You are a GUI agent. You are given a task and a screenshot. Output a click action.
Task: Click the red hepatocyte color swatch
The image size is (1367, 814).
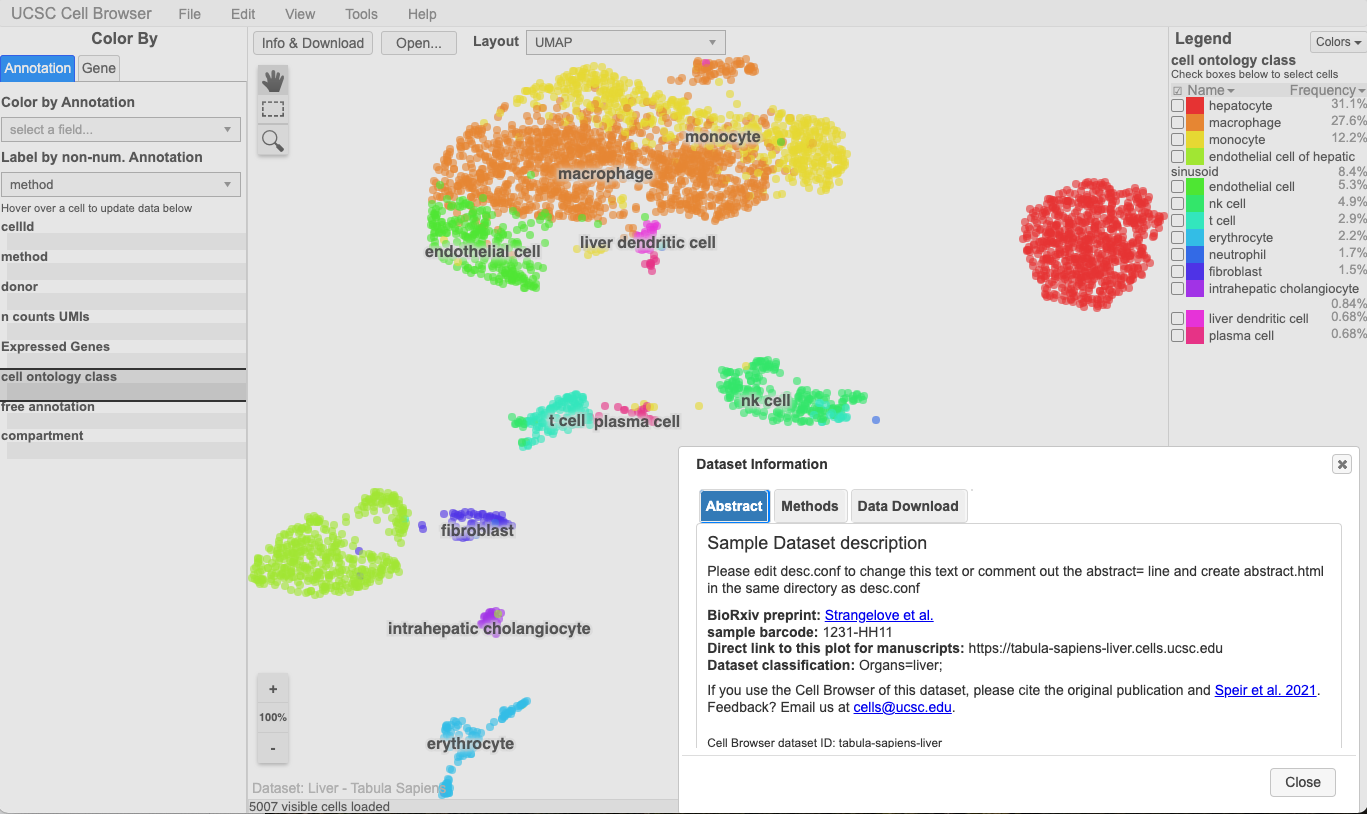click(x=1194, y=106)
